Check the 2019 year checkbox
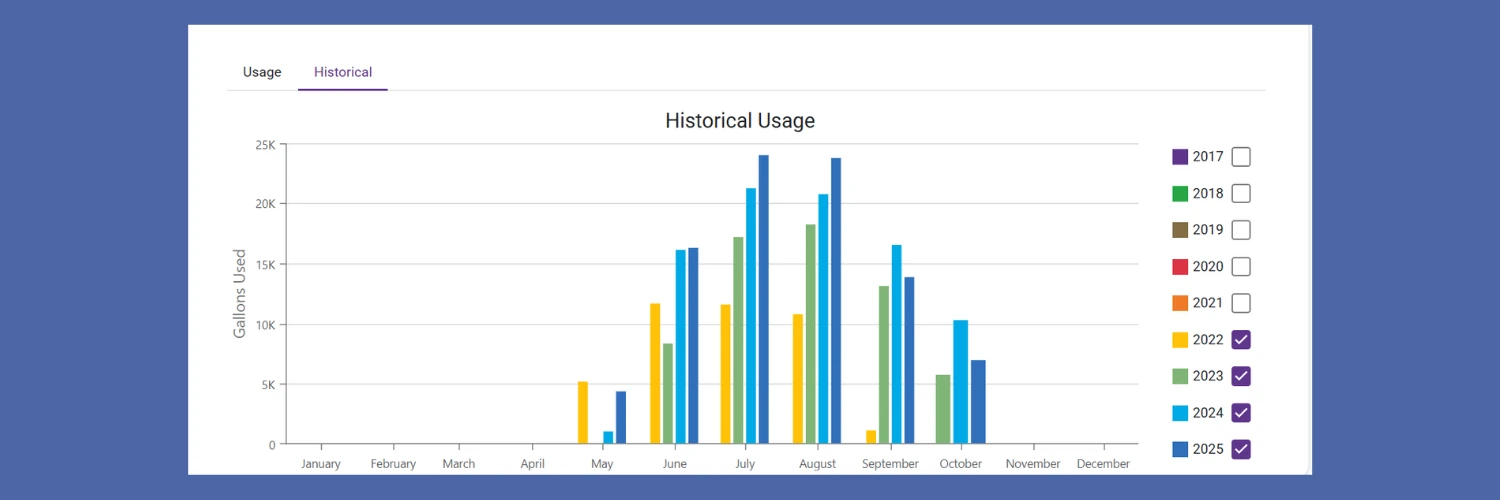 (1241, 230)
